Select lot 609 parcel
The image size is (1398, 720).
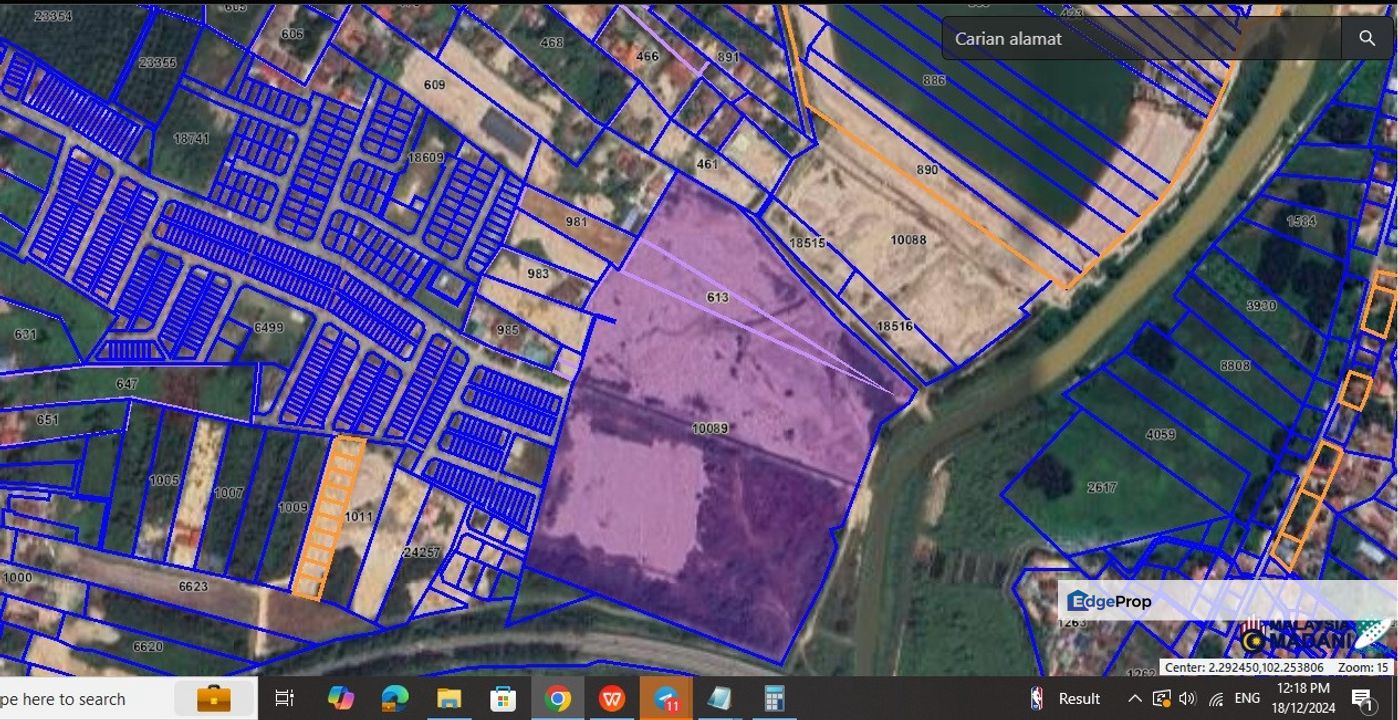coord(434,85)
